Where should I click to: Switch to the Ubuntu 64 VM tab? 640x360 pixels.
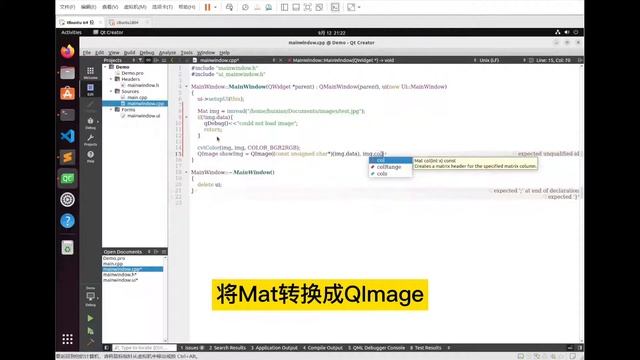(x=80, y=22)
